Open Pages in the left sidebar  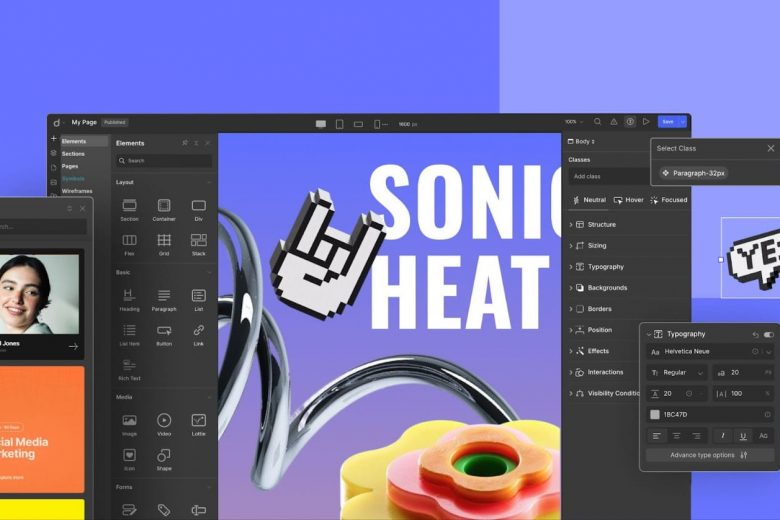(70, 166)
